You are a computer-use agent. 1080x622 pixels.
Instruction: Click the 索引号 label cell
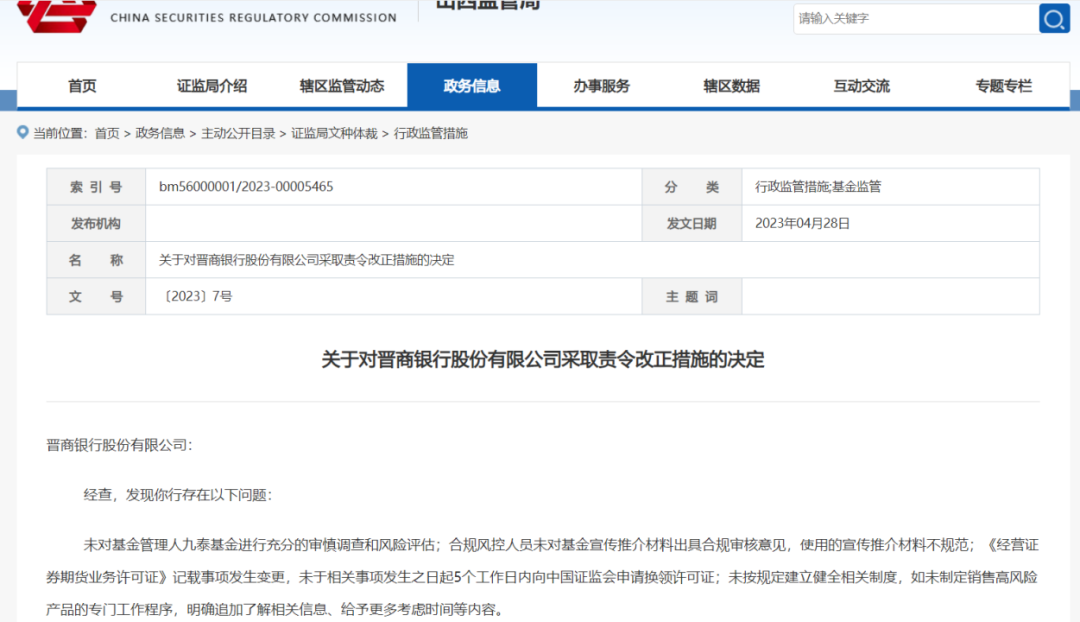click(x=96, y=187)
